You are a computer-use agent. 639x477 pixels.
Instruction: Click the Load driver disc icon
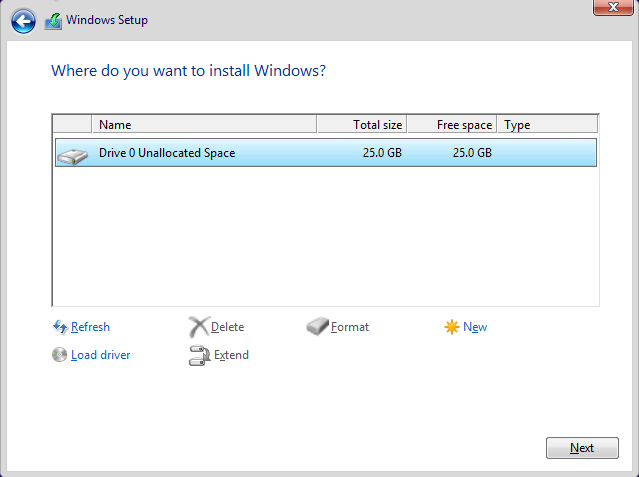click(x=59, y=355)
